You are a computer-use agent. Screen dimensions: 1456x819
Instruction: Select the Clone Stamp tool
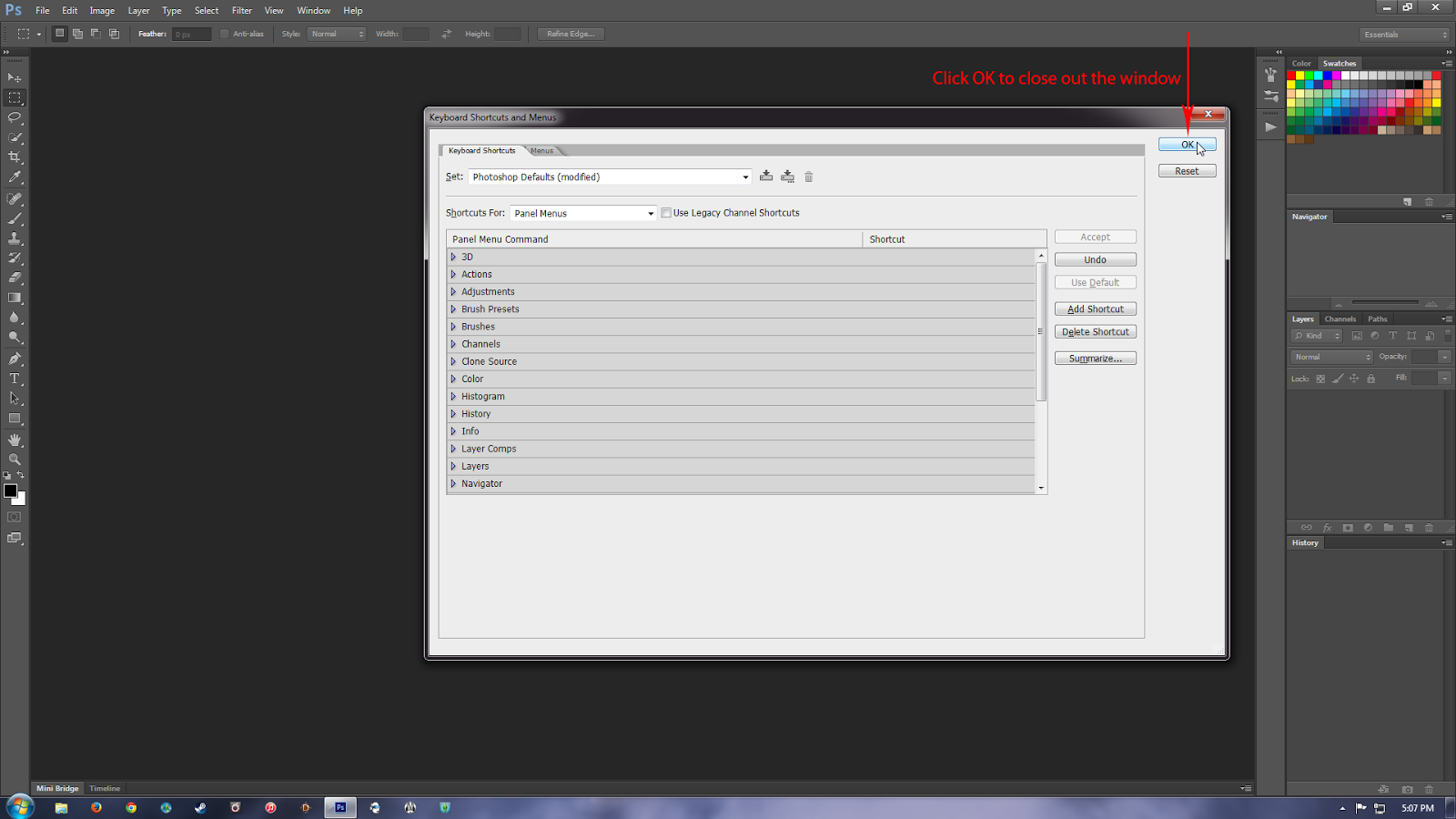pyautogui.click(x=15, y=238)
